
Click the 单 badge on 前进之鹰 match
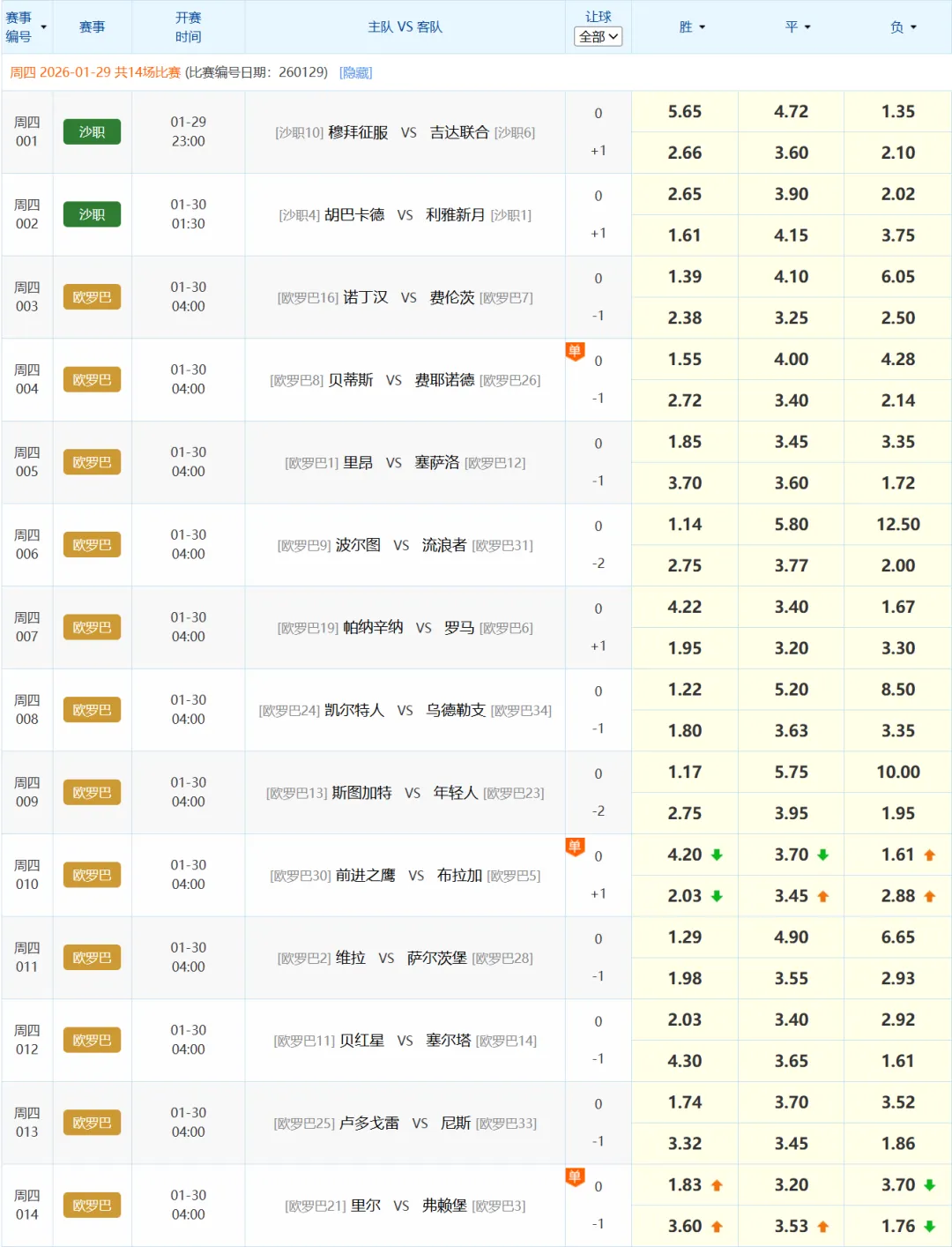click(575, 847)
